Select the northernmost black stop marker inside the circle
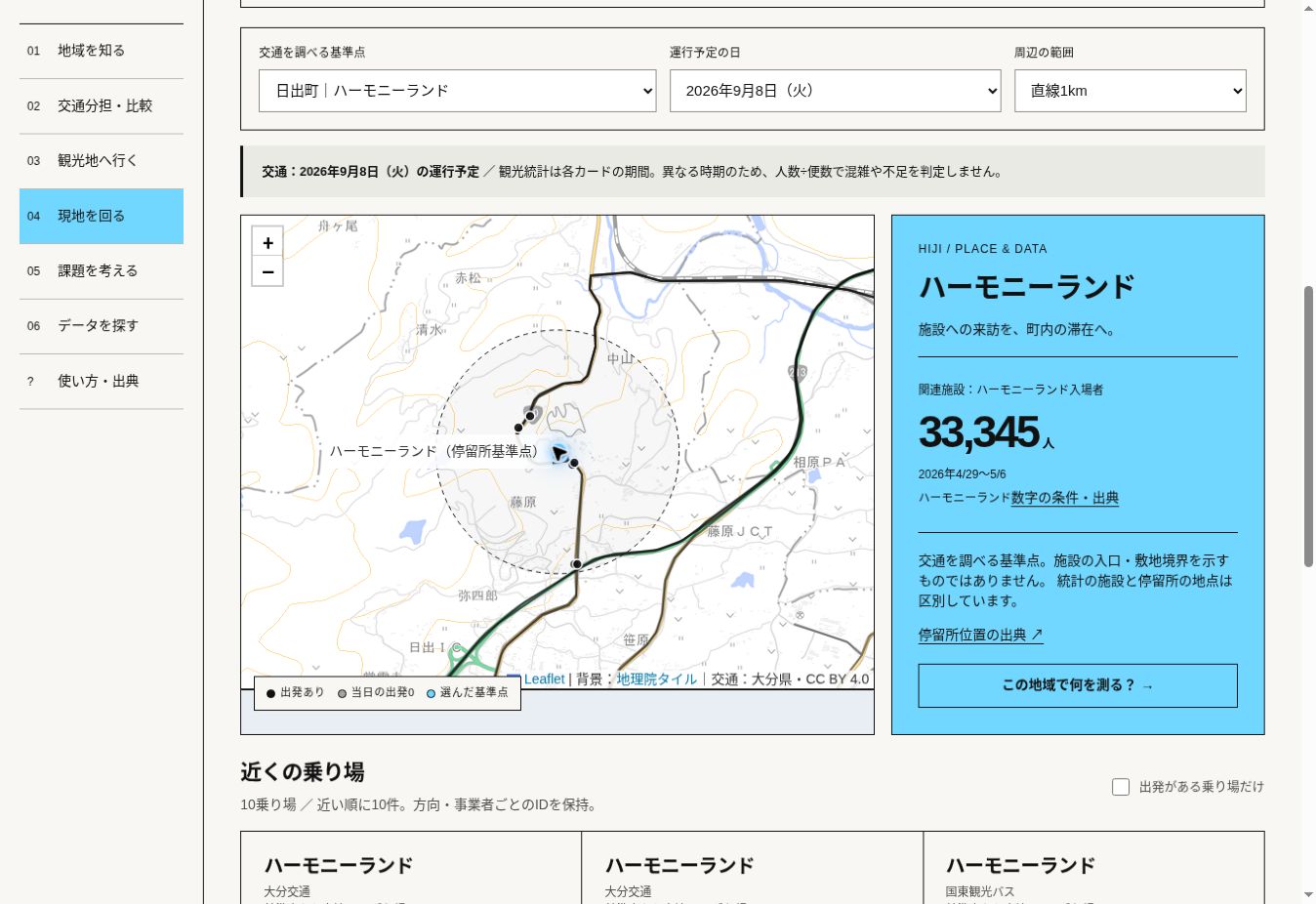The width and height of the screenshot is (1316, 904). pyautogui.click(x=530, y=416)
